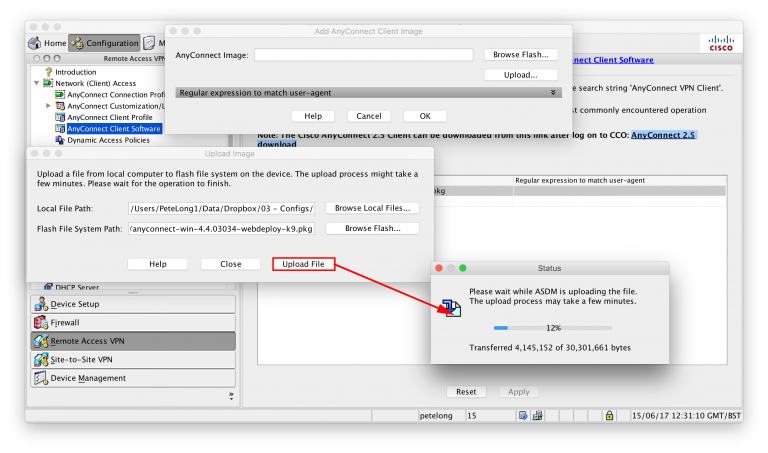Screen dimensions: 768x453
Task: Click in the Flash File System Path field
Action: pos(221,229)
